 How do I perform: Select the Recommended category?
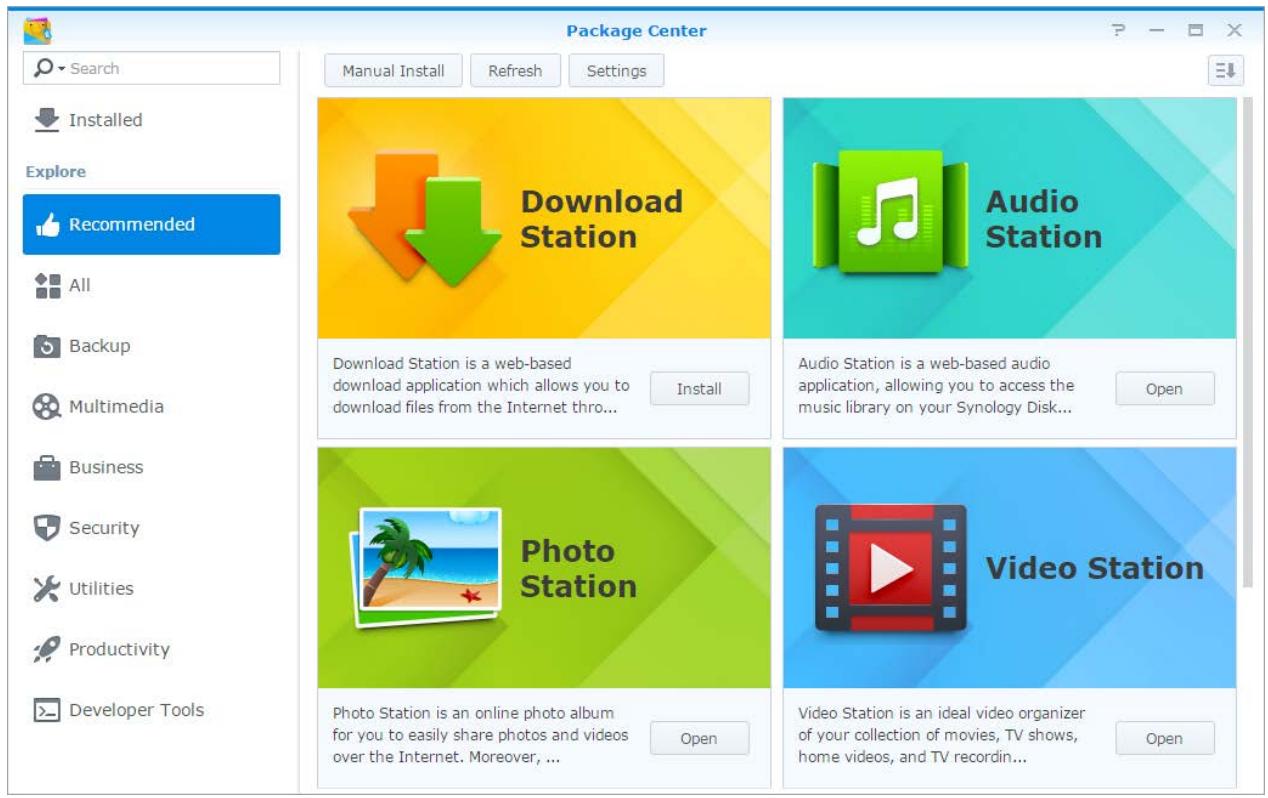(152, 225)
